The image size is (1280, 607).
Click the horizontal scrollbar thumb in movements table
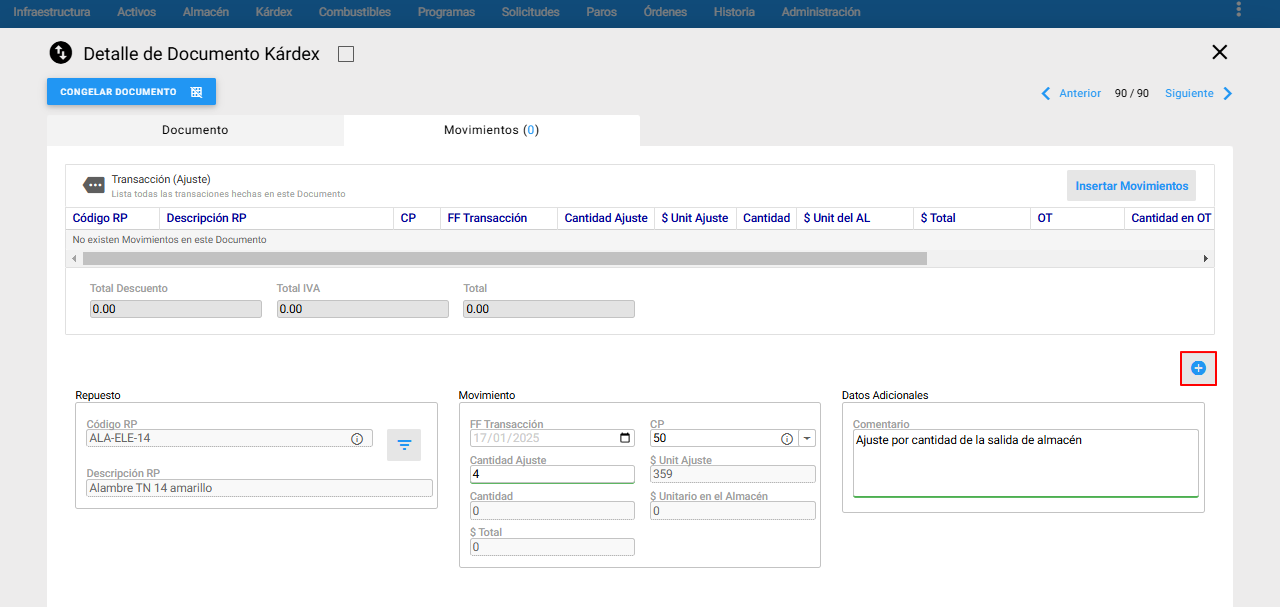504,258
